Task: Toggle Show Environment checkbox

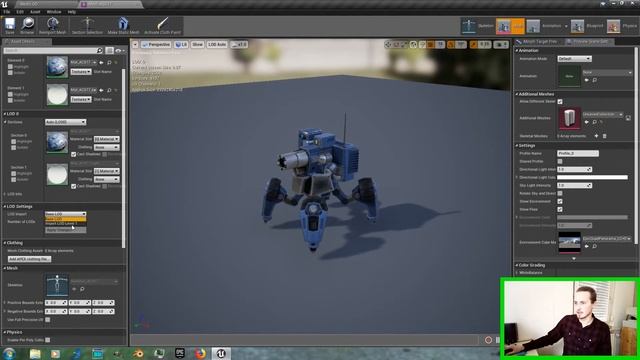Action: point(560,201)
